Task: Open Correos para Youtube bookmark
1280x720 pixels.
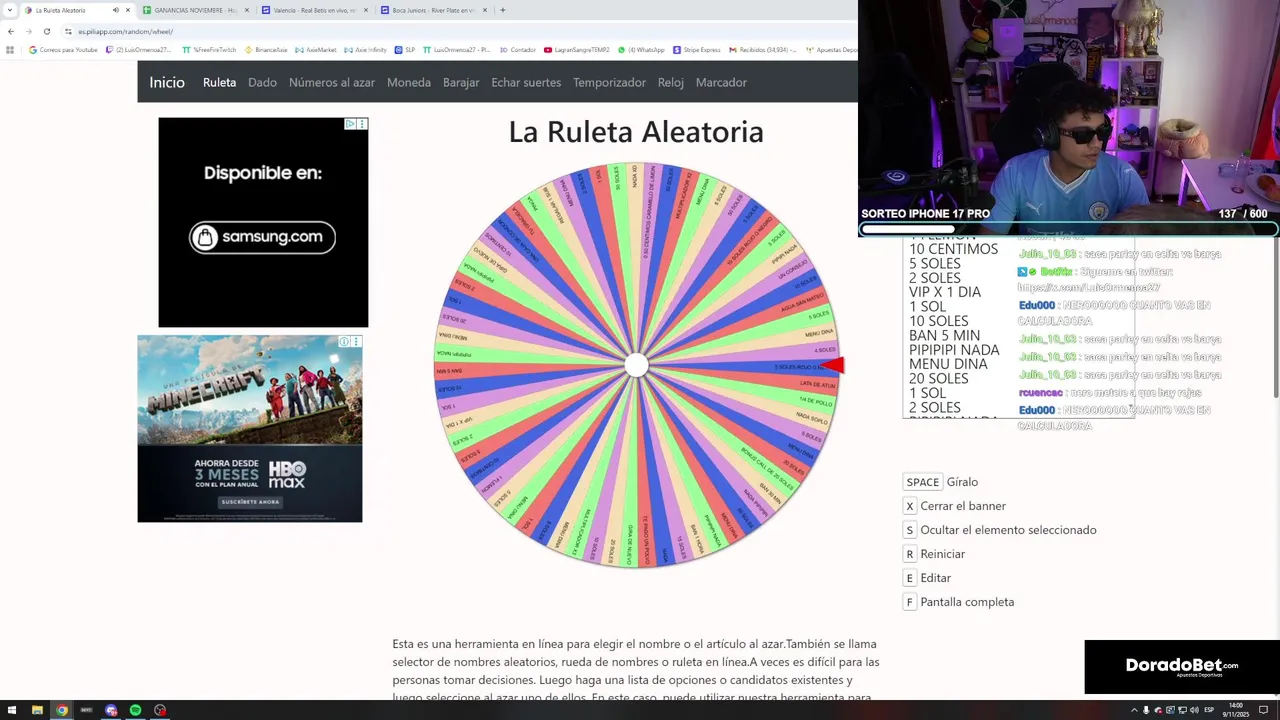Action: coord(63,49)
